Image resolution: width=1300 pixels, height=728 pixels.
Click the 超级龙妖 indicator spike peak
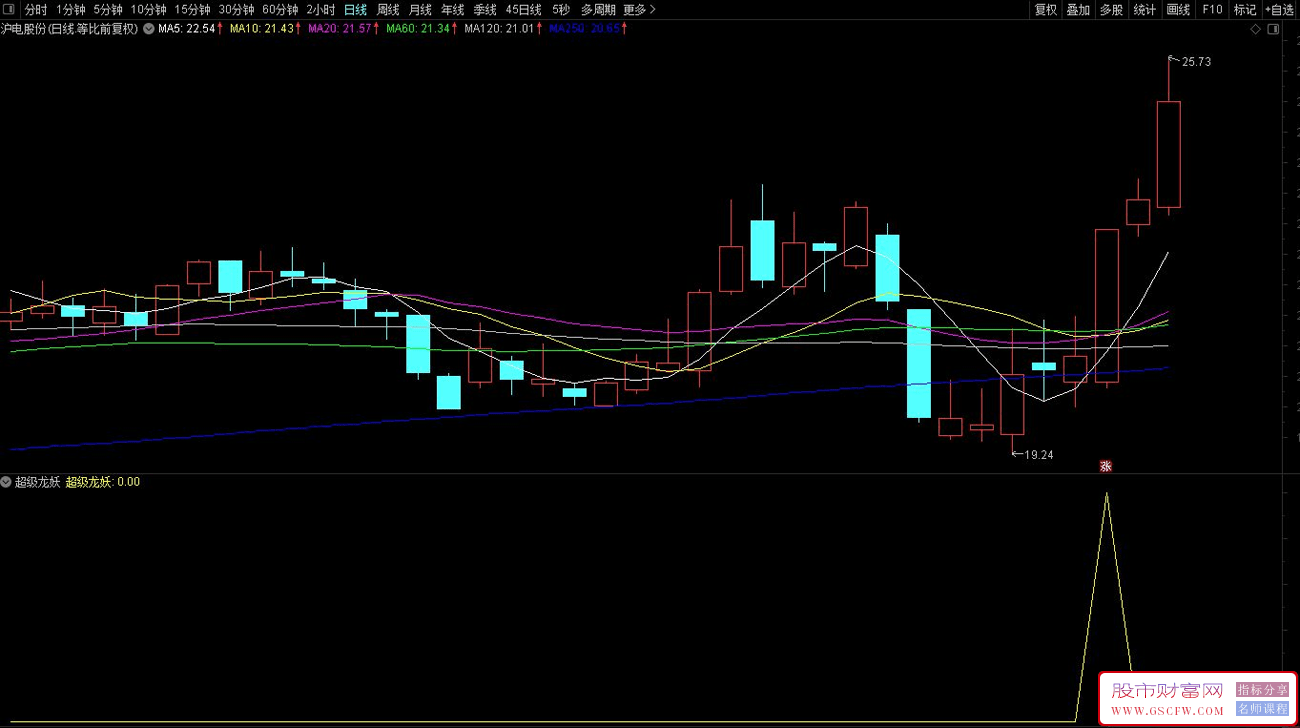pyautogui.click(x=1106, y=494)
